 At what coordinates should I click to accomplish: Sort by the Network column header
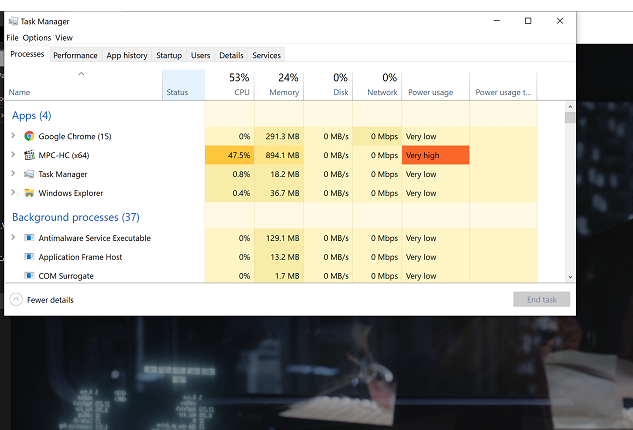pyautogui.click(x=377, y=85)
